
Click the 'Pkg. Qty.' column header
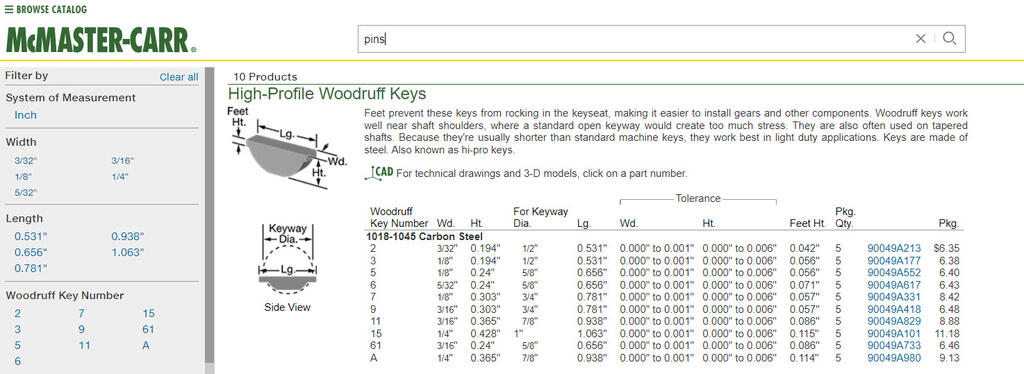pos(846,217)
